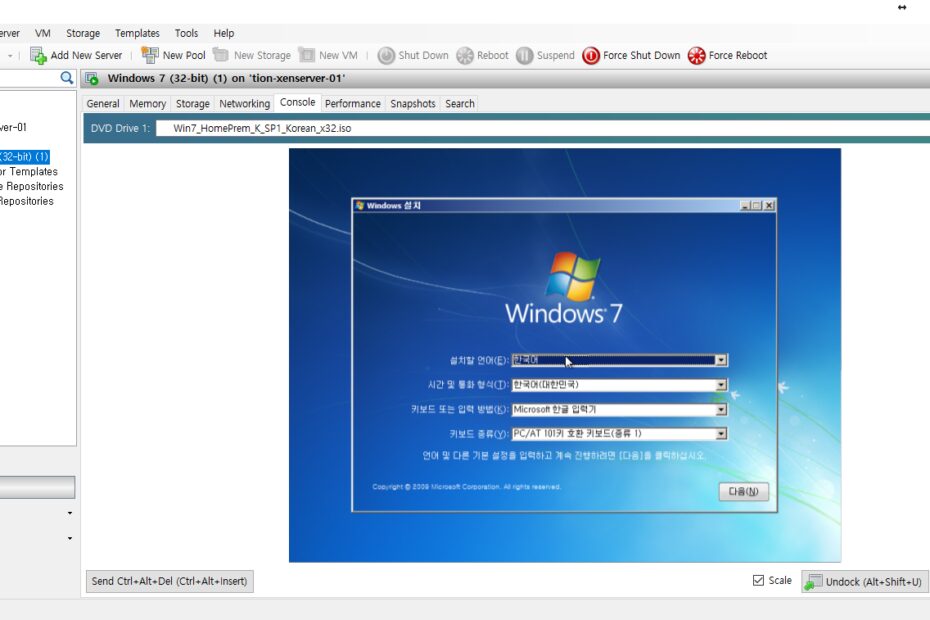Select the Templates tree item
The image size is (930, 620).
point(29,171)
